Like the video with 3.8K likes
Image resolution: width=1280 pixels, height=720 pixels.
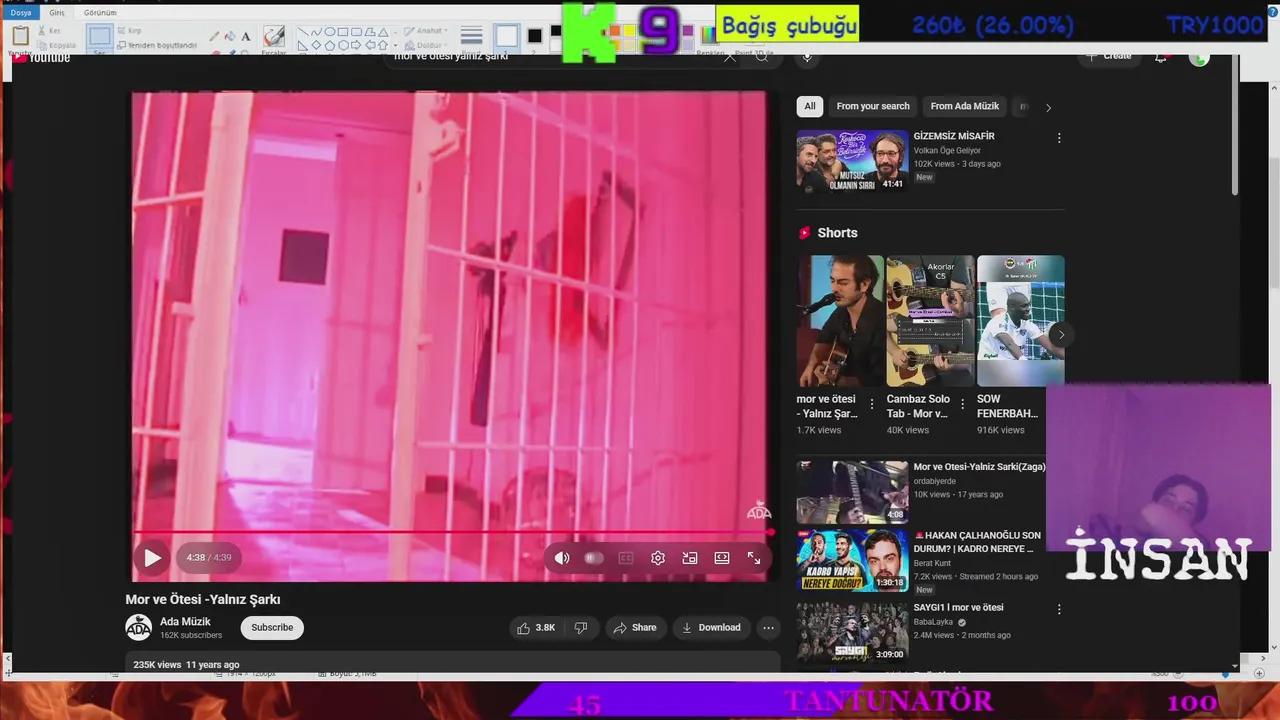click(x=535, y=628)
